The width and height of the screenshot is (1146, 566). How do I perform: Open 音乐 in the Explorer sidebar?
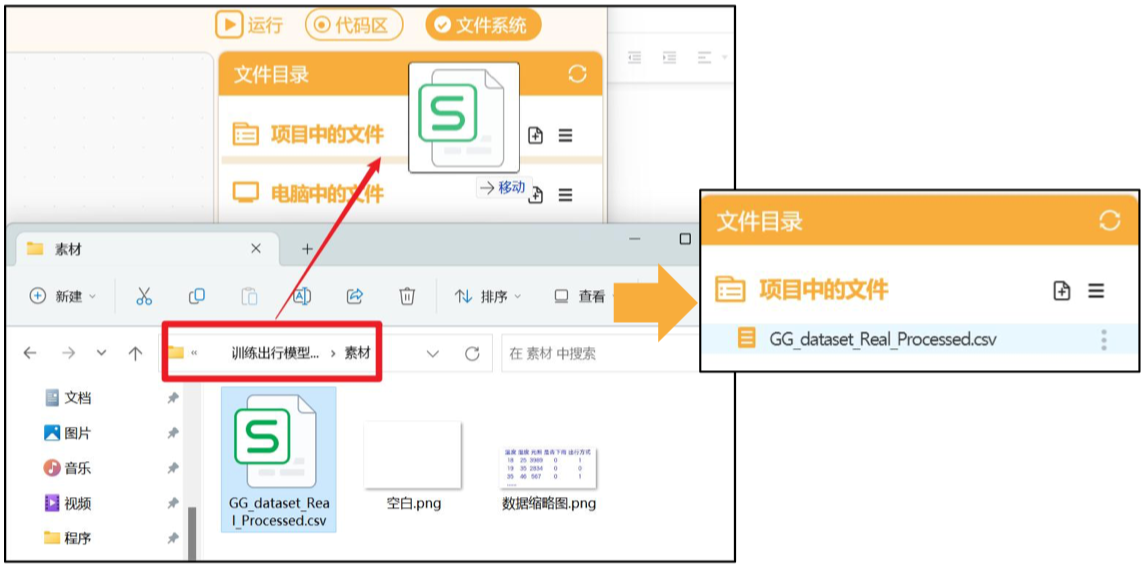(68, 468)
